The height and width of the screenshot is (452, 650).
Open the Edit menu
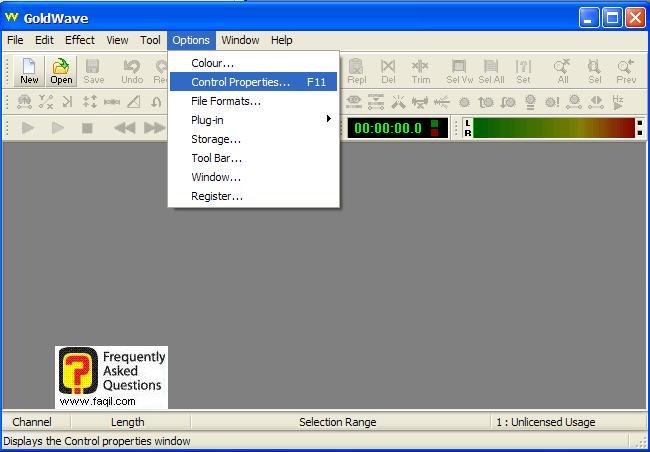44,40
